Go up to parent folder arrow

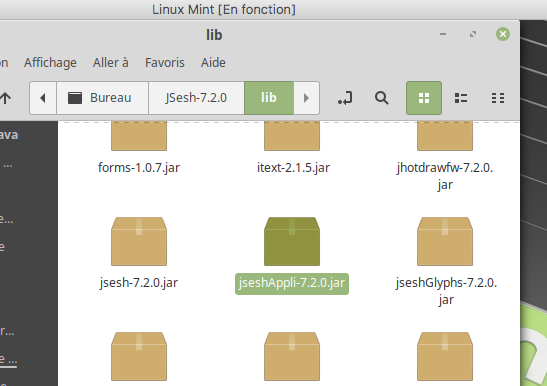[x=5, y=98]
